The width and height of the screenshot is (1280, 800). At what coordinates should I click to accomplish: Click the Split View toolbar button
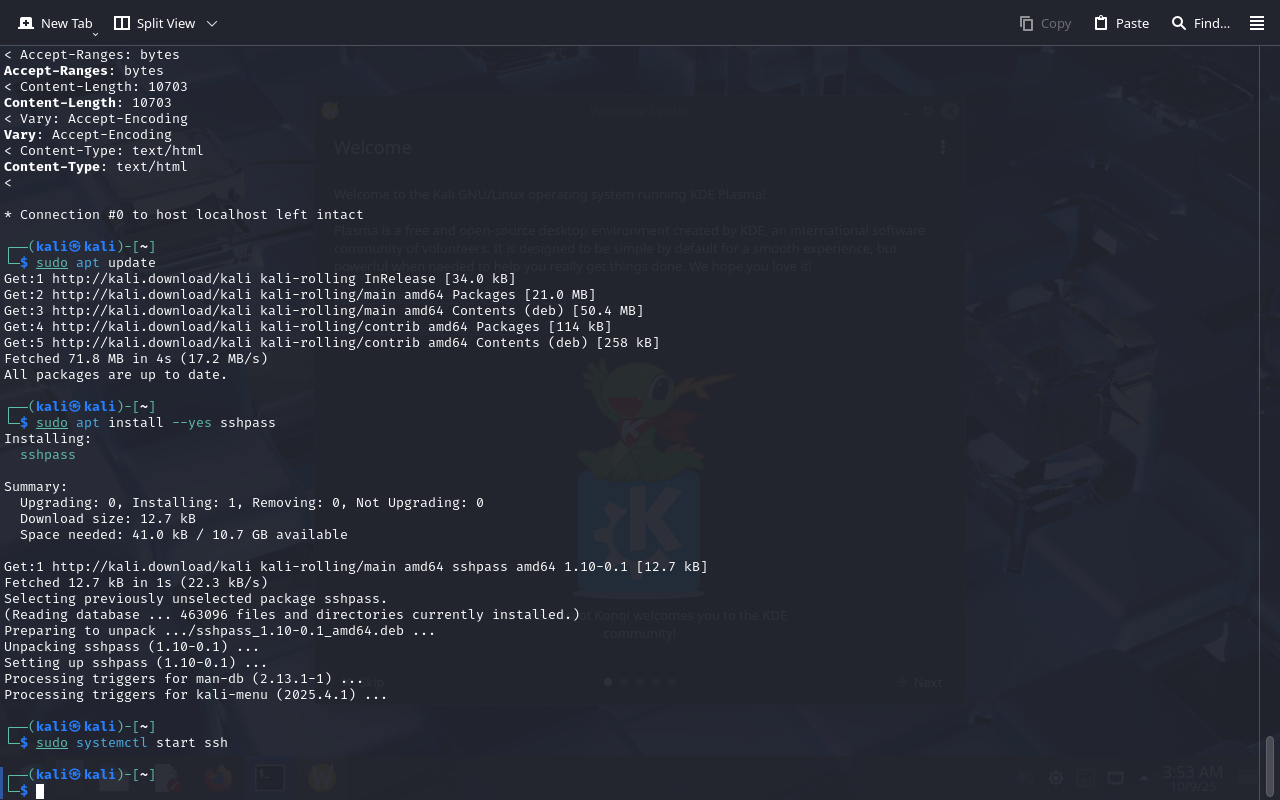pos(155,23)
